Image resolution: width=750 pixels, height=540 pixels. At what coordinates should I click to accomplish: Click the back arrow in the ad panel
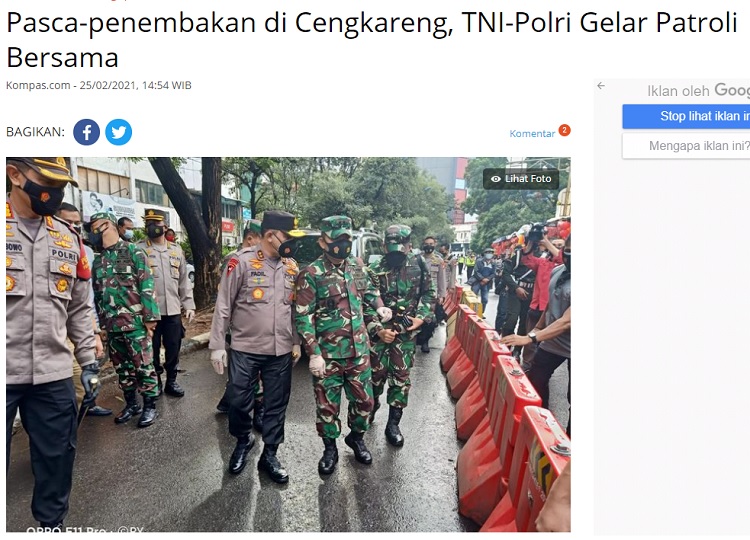click(x=601, y=86)
